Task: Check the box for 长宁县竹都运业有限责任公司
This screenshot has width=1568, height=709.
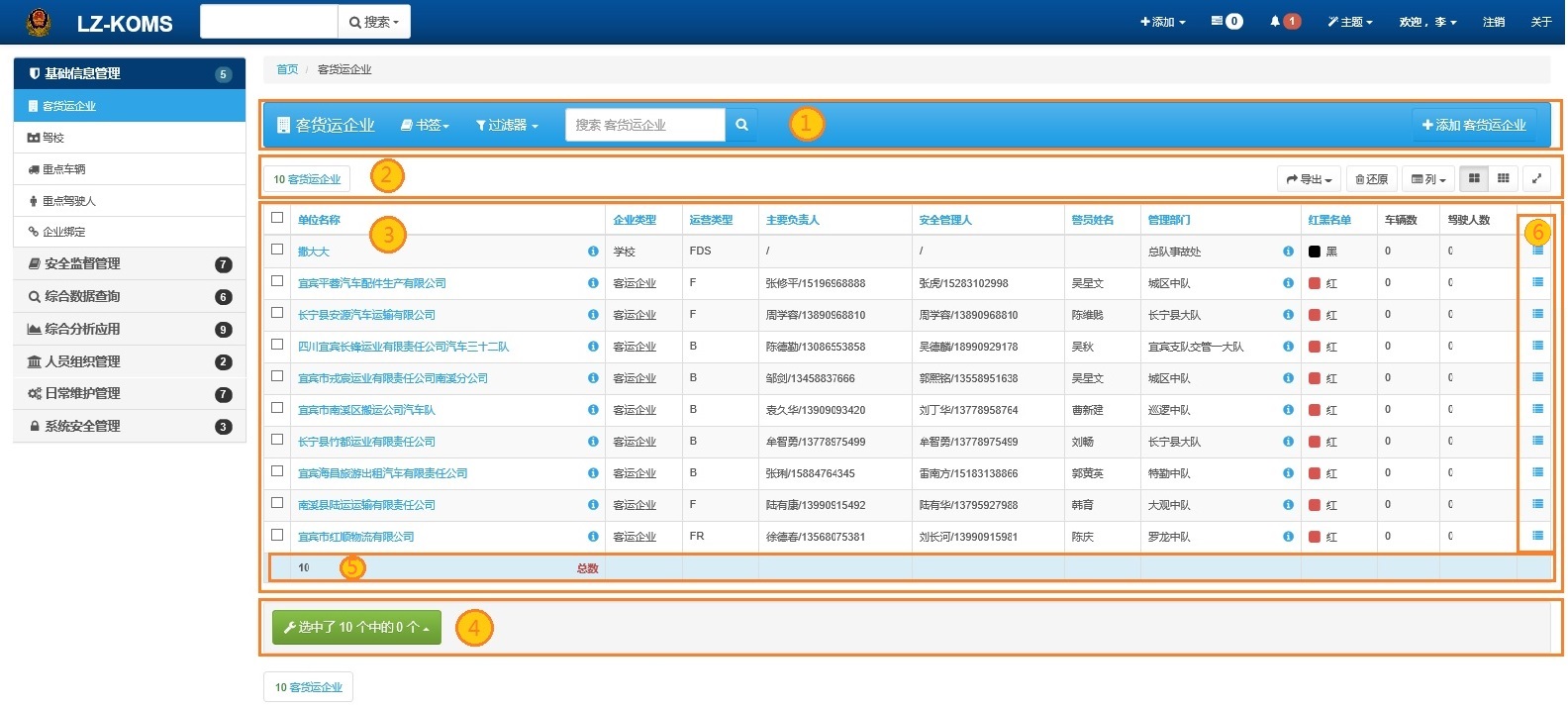Action: click(277, 440)
